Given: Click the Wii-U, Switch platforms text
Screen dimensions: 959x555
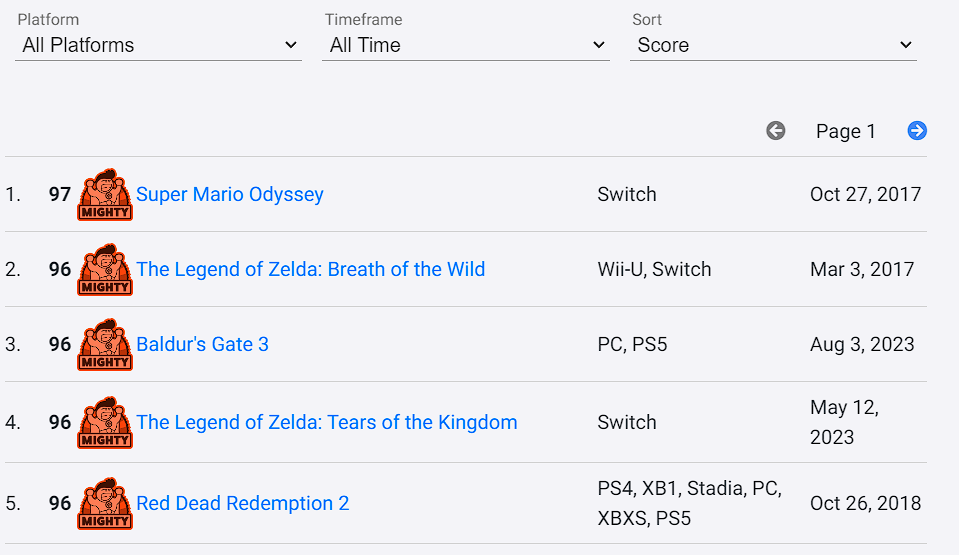Looking at the screenshot, I should (654, 269).
